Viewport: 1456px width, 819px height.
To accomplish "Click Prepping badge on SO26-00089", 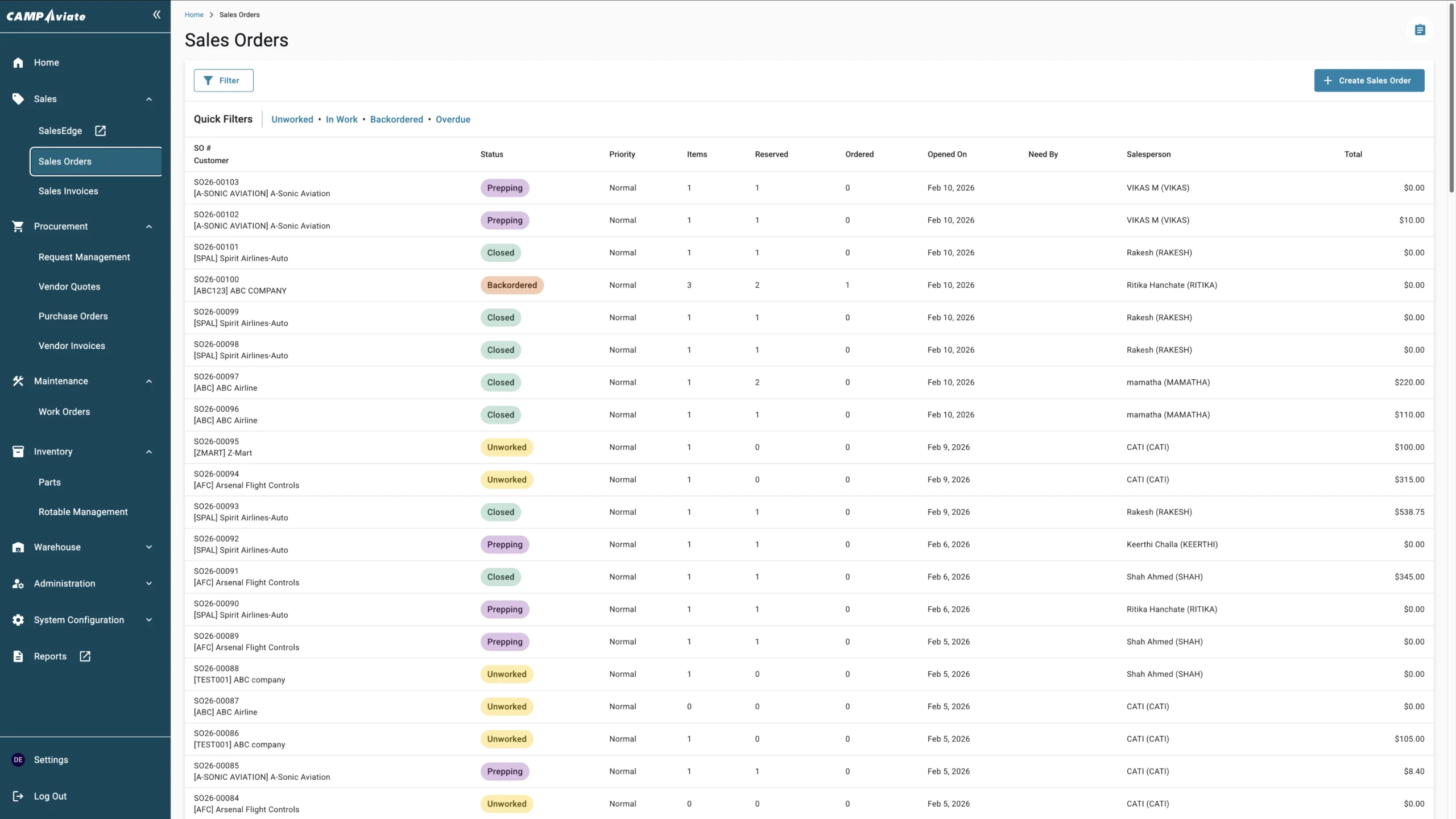I will coord(504,642).
